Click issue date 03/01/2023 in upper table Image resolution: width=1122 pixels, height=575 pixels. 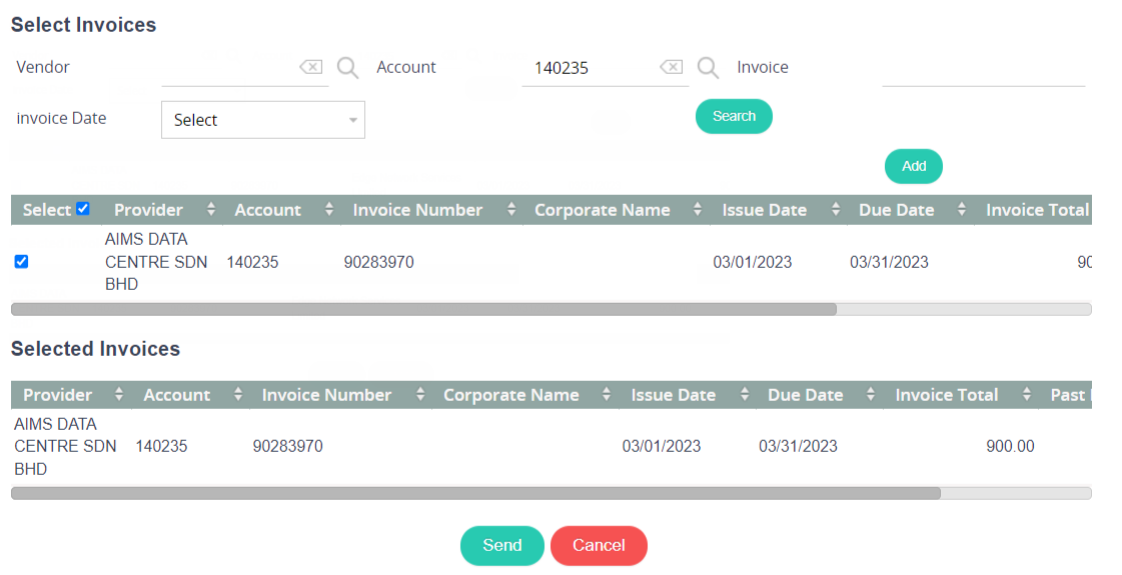click(752, 262)
